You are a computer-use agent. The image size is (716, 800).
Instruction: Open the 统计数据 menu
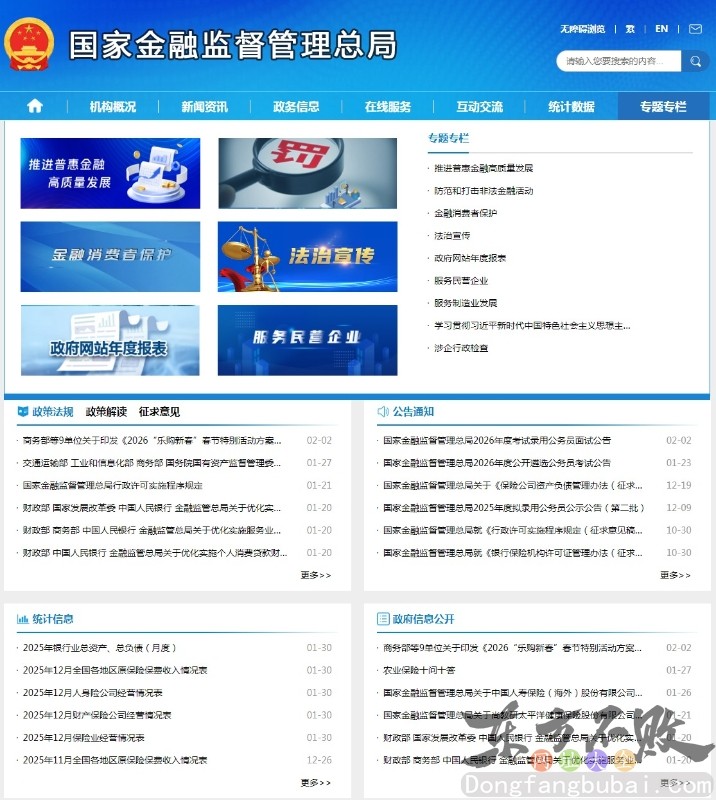(x=572, y=106)
